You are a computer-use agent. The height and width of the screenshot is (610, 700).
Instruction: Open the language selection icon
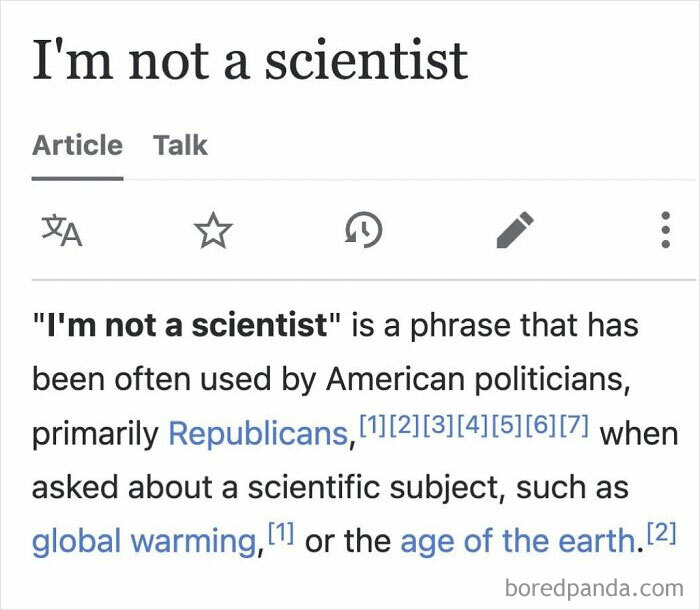61,232
